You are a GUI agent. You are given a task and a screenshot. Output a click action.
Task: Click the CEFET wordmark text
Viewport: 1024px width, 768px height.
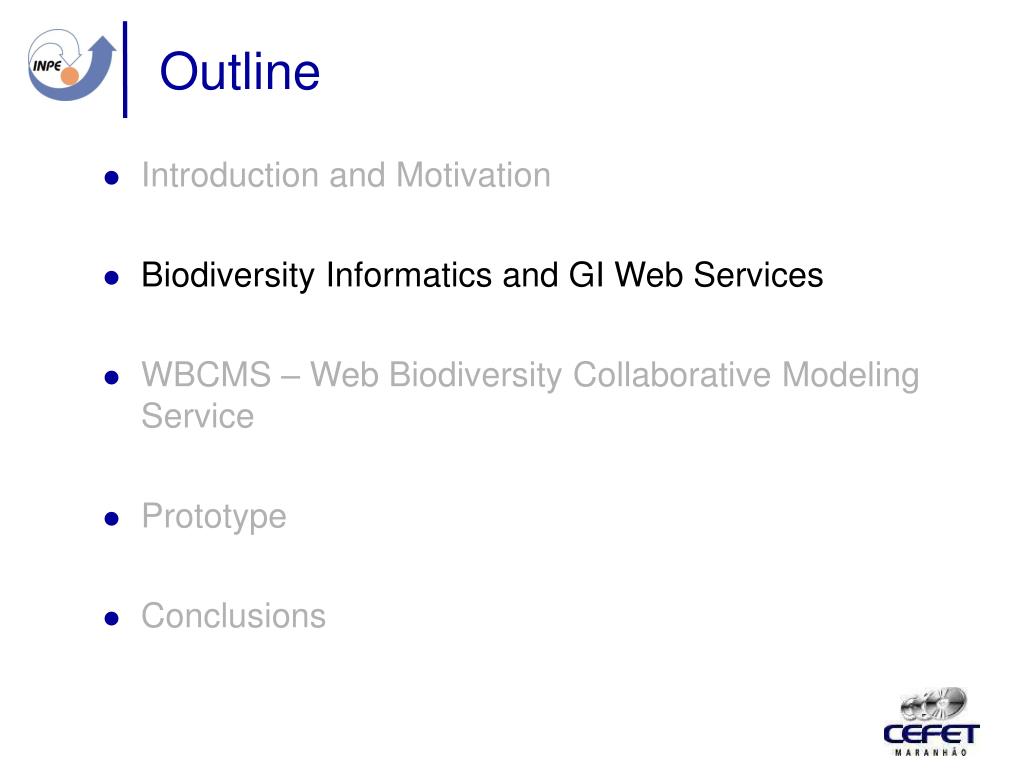click(932, 735)
